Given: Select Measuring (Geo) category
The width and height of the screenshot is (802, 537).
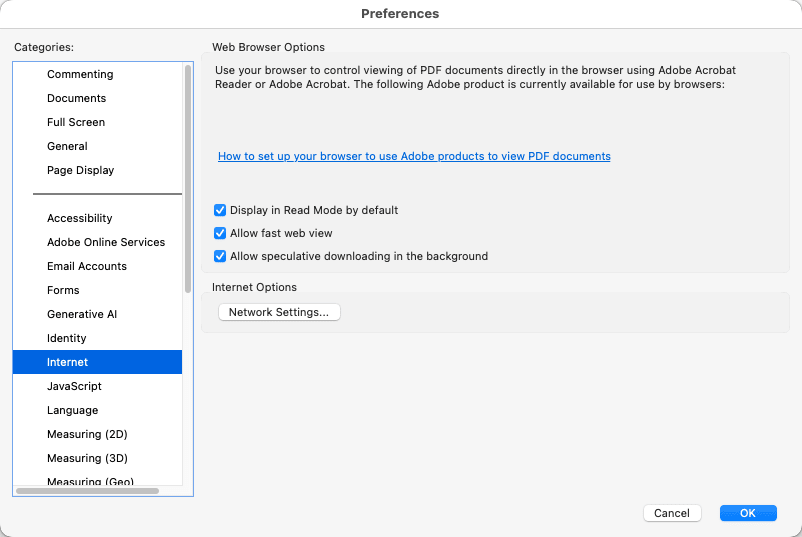Looking at the screenshot, I should tap(97, 480).
